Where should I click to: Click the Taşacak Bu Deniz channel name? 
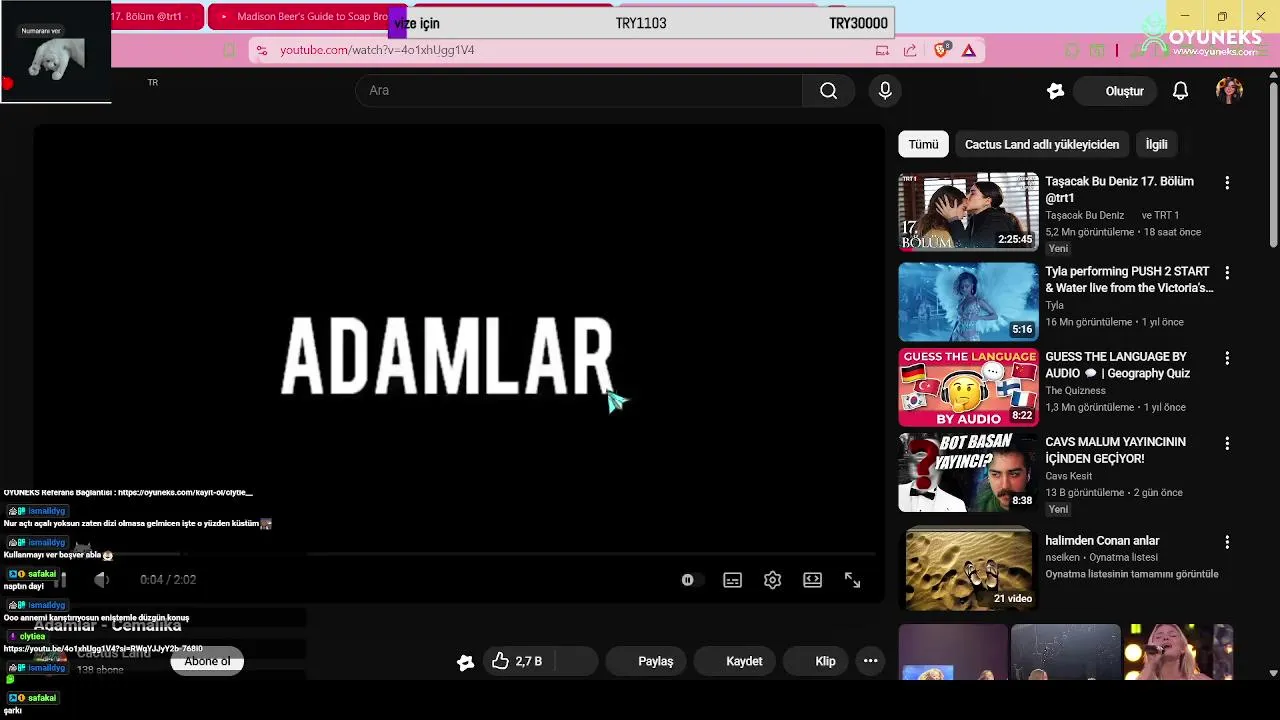(1085, 215)
